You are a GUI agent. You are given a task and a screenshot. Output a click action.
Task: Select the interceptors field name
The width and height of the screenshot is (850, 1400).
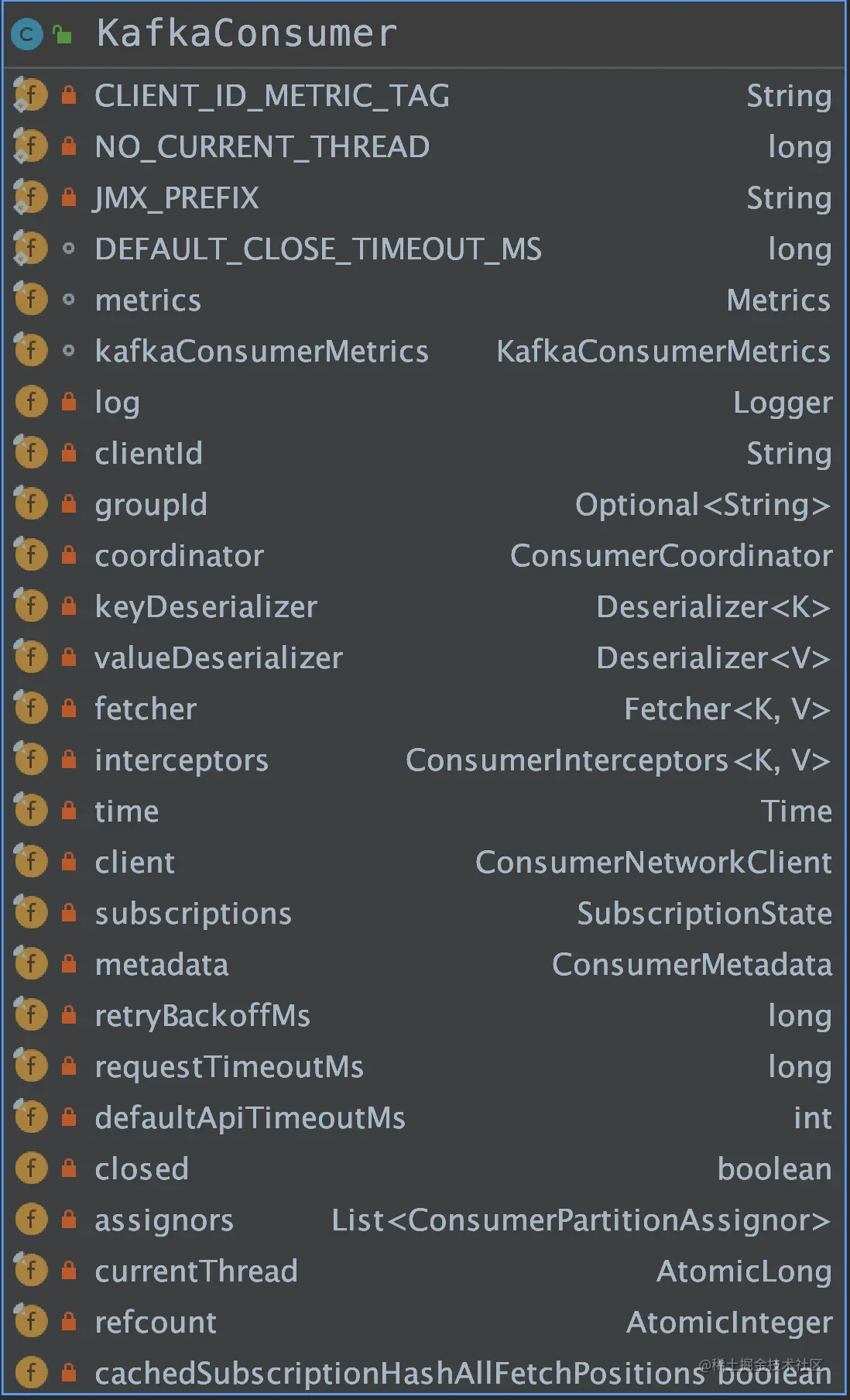(x=181, y=760)
